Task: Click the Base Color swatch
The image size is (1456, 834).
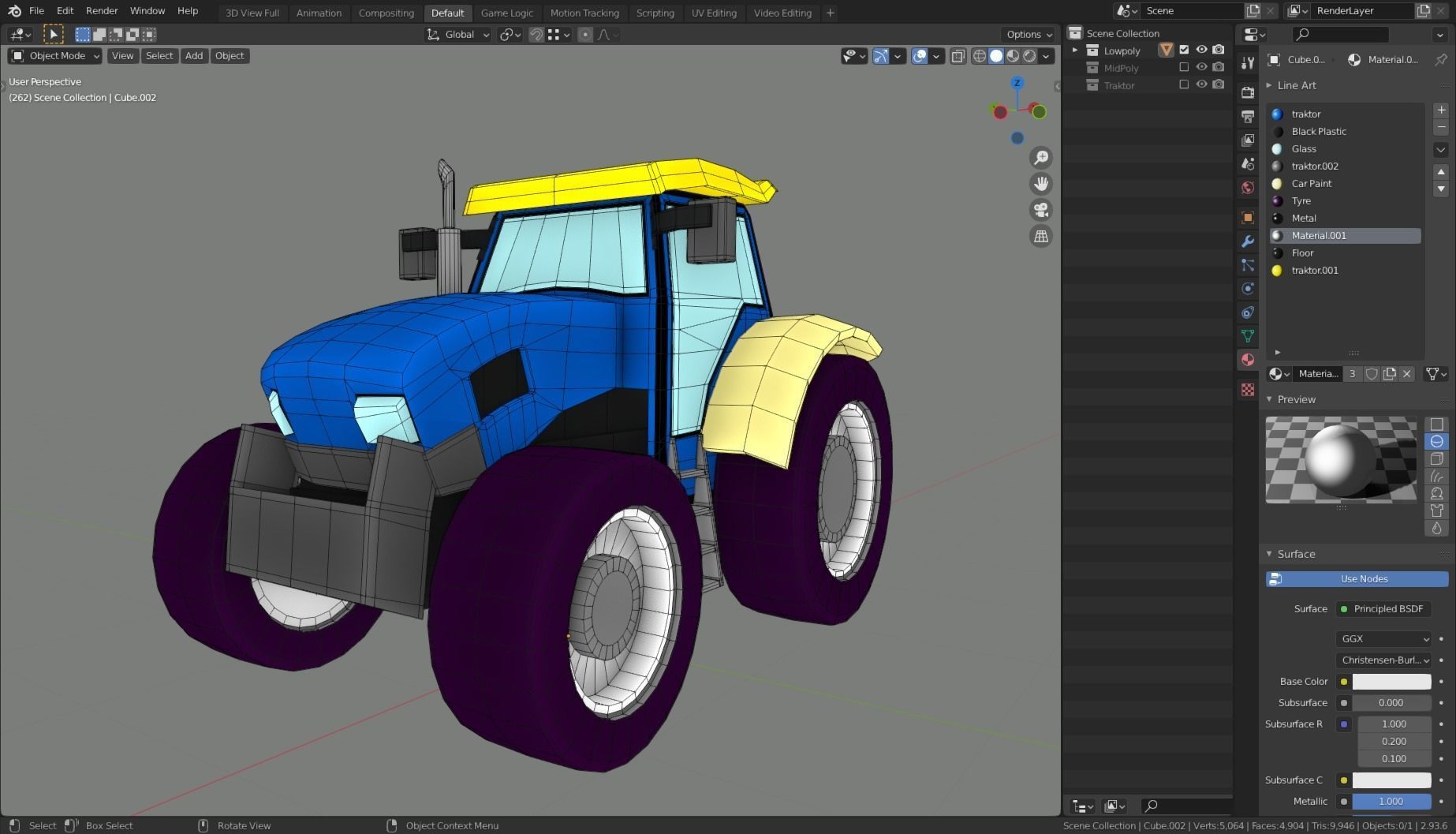Action: click(x=1391, y=682)
